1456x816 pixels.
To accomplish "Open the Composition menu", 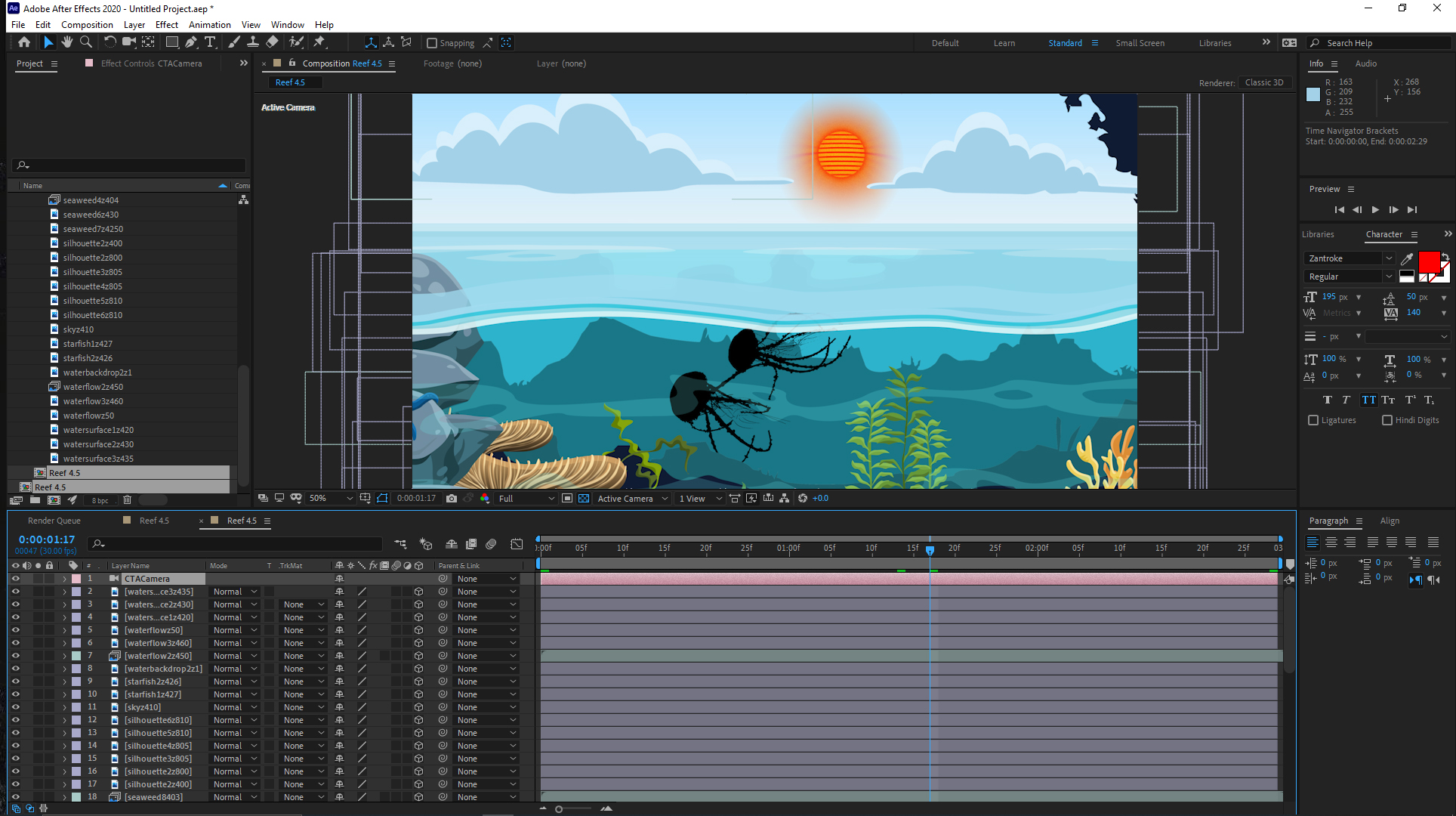I will point(87,25).
